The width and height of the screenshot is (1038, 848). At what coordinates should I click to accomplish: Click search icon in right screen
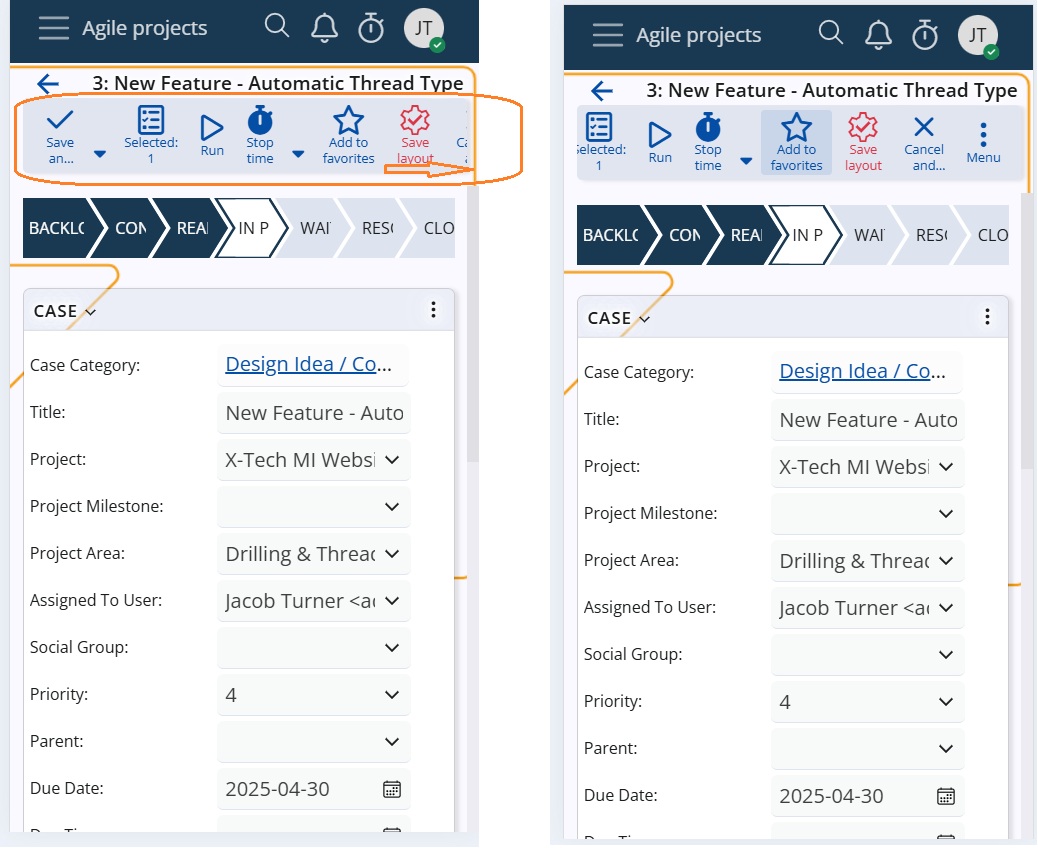[831, 33]
